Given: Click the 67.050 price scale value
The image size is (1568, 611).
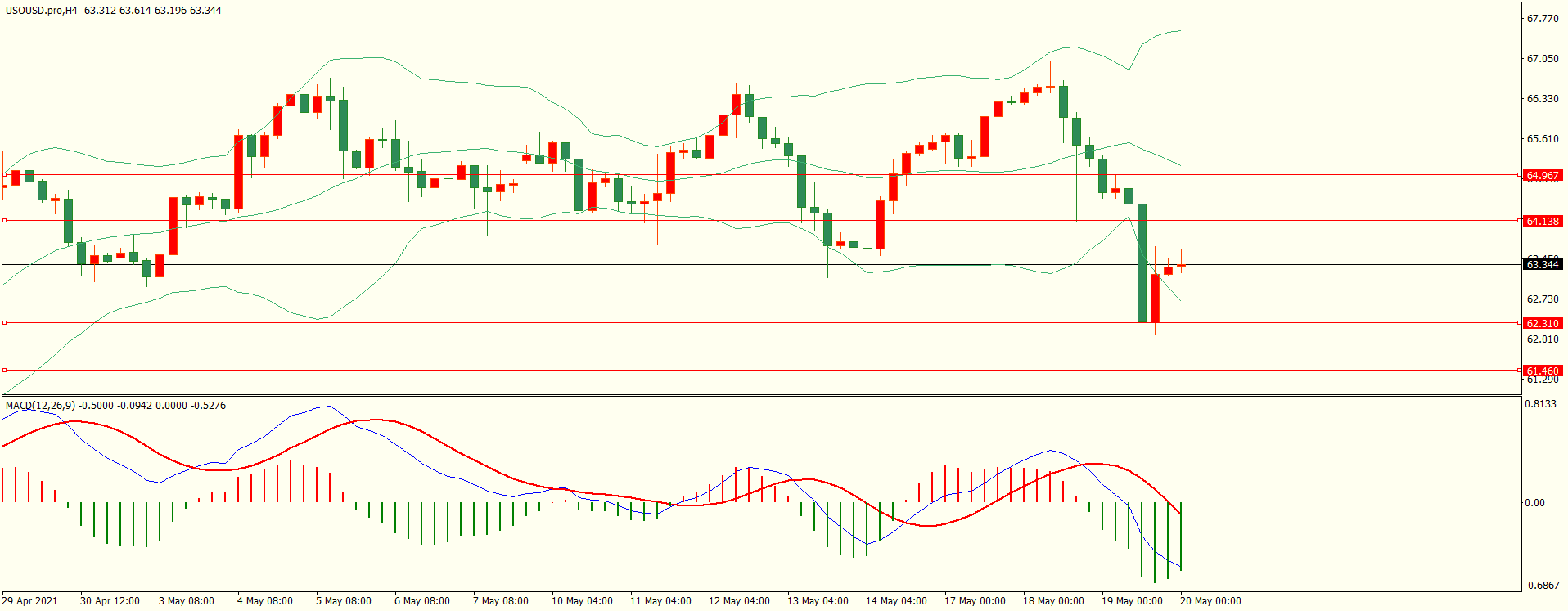Looking at the screenshot, I should point(1543,59).
